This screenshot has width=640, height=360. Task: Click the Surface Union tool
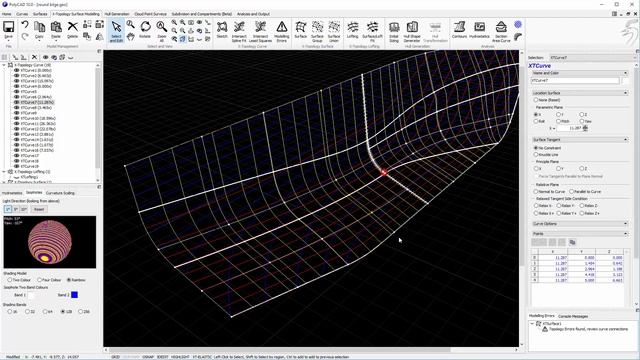(x=334, y=27)
